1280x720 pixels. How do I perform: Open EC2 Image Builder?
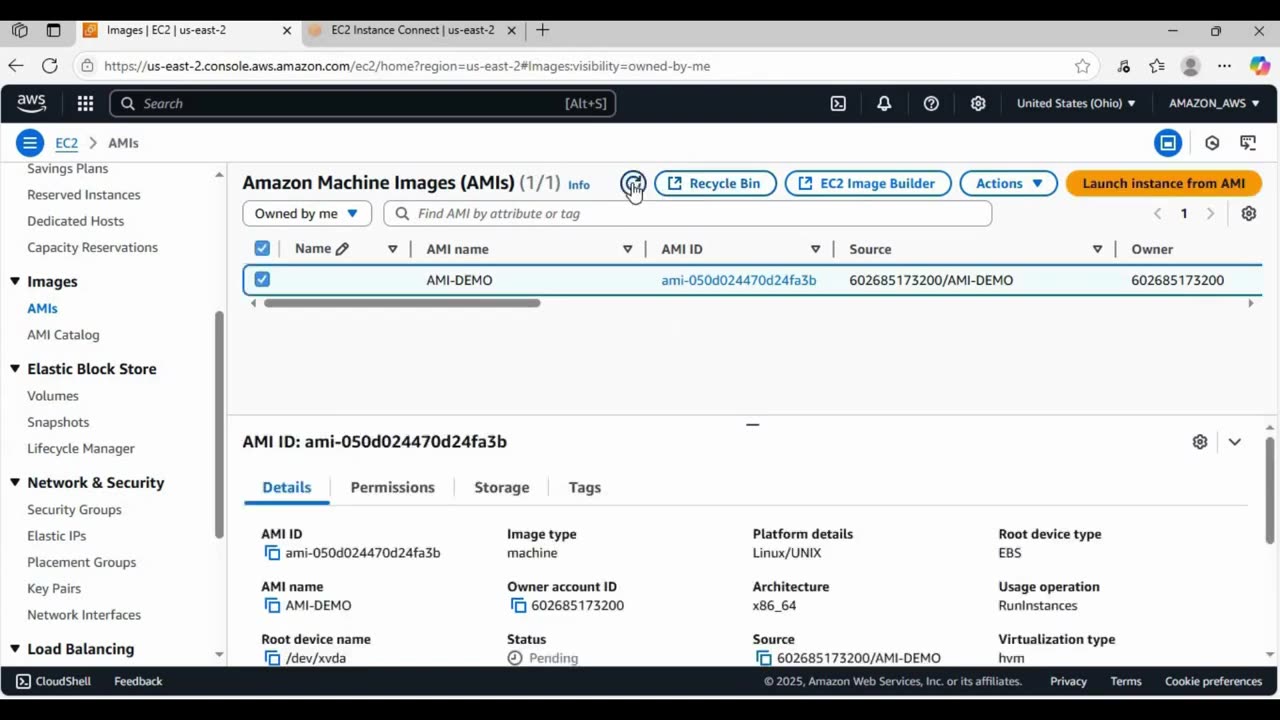(x=868, y=183)
